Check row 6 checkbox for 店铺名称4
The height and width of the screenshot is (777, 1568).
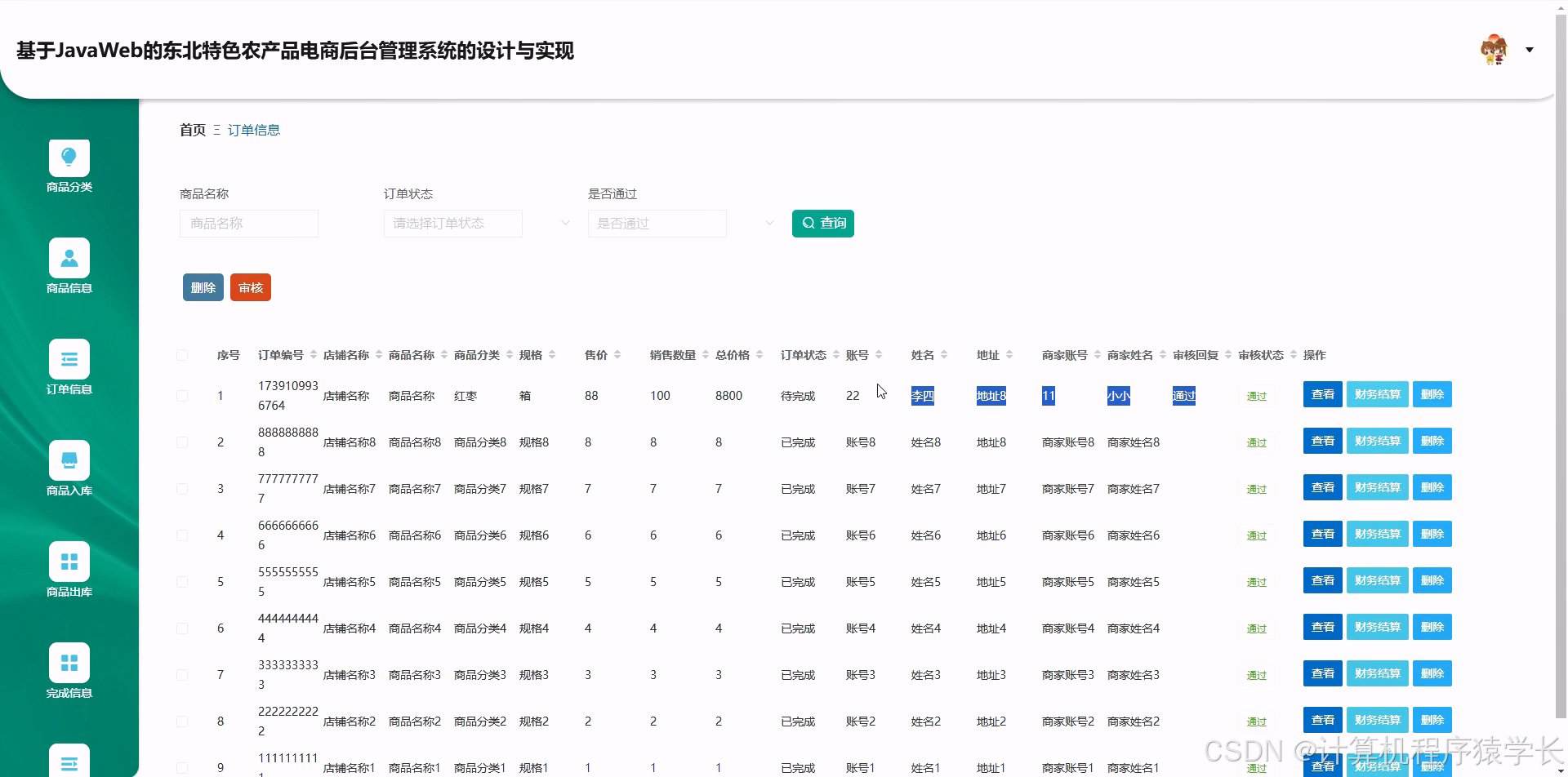182,628
